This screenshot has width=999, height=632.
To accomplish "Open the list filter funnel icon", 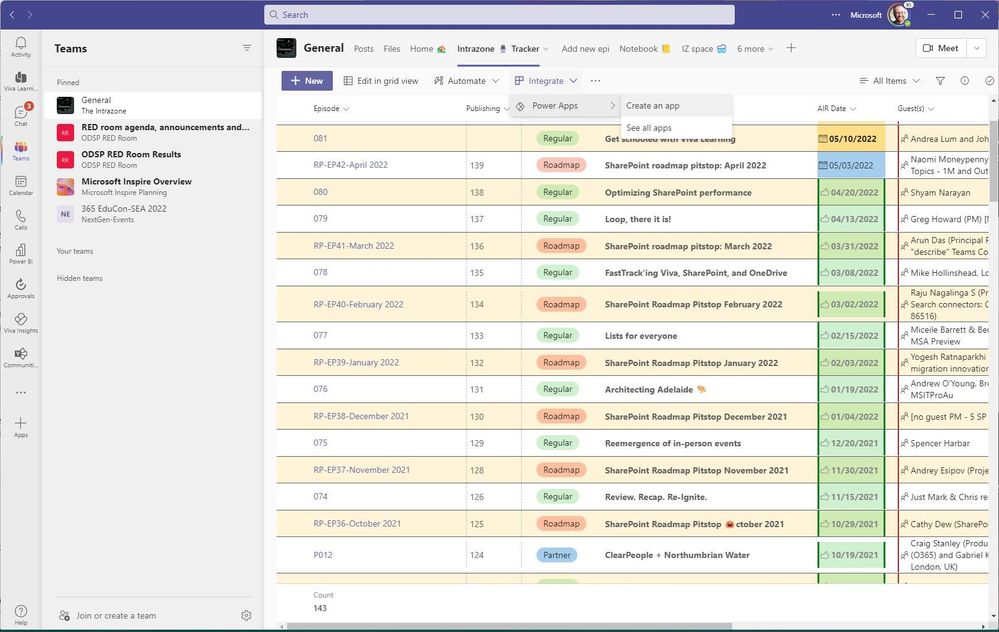I will pos(940,81).
